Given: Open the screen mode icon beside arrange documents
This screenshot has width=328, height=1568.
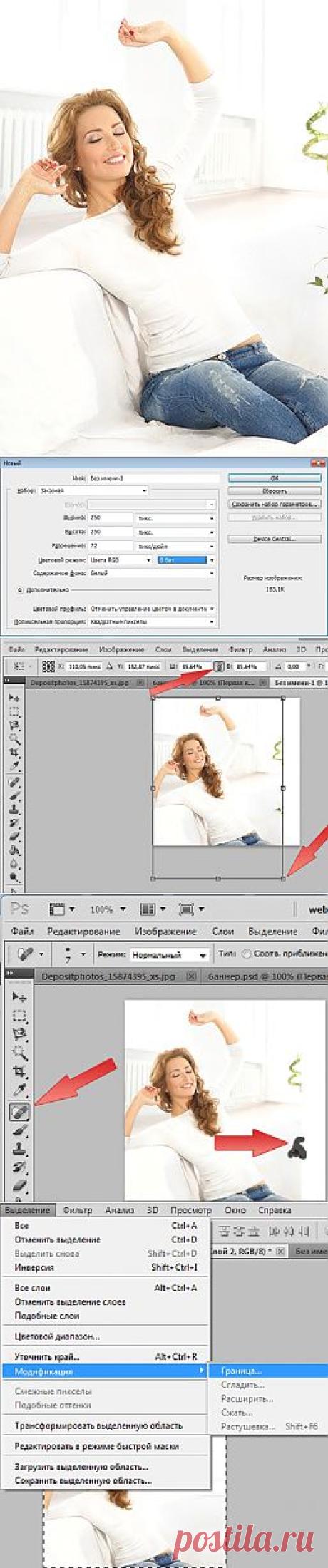Looking at the screenshot, I should tap(192, 909).
